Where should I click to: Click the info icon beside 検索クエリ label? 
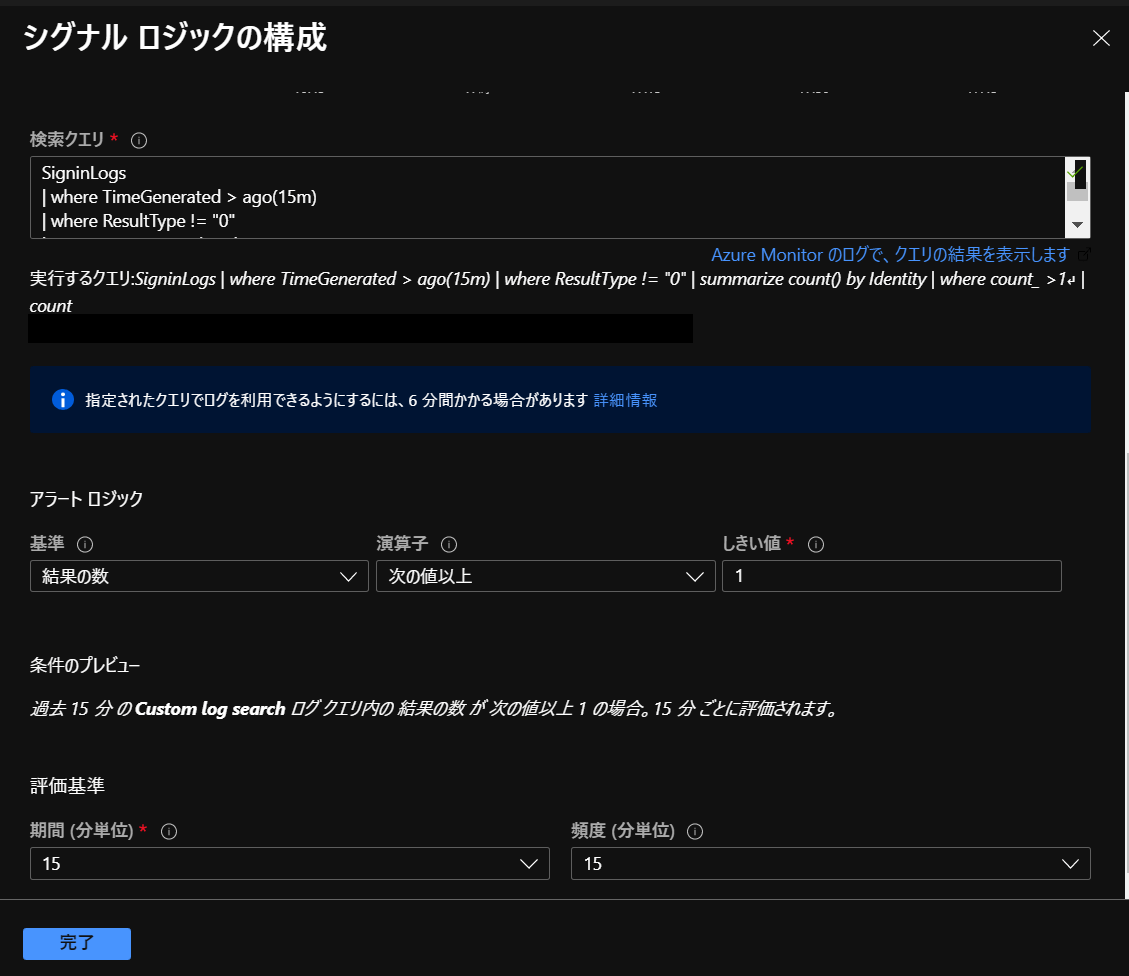pos(140,139)
